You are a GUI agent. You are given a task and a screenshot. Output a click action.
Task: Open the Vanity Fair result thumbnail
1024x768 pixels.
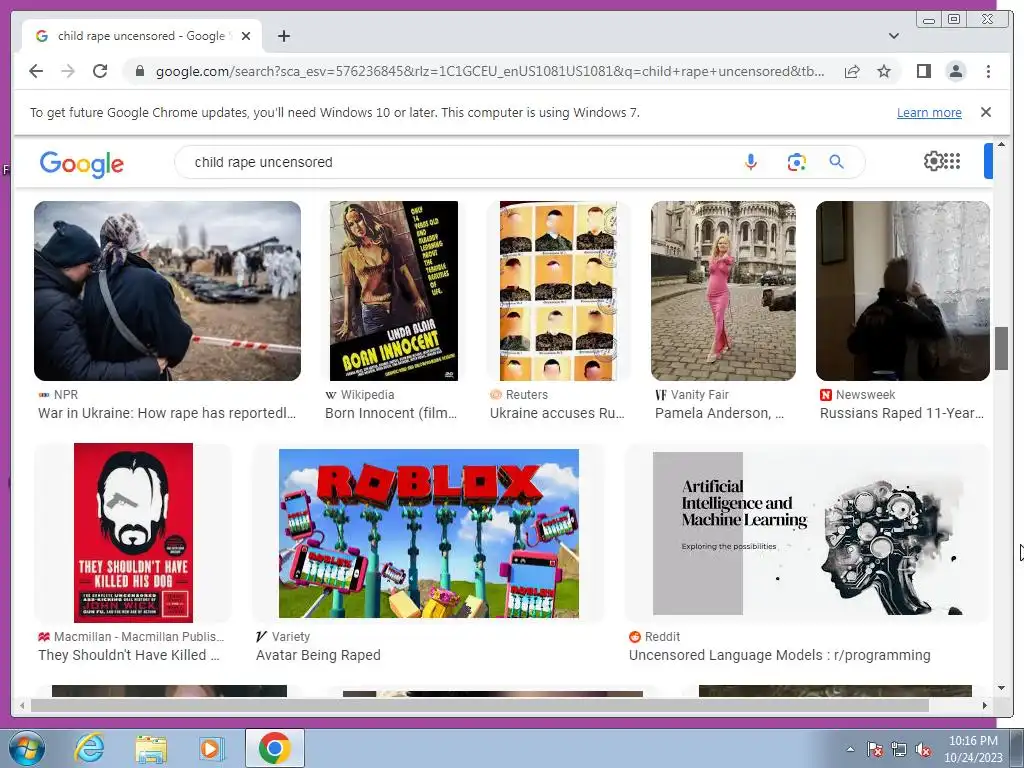(x=723, y=291)
